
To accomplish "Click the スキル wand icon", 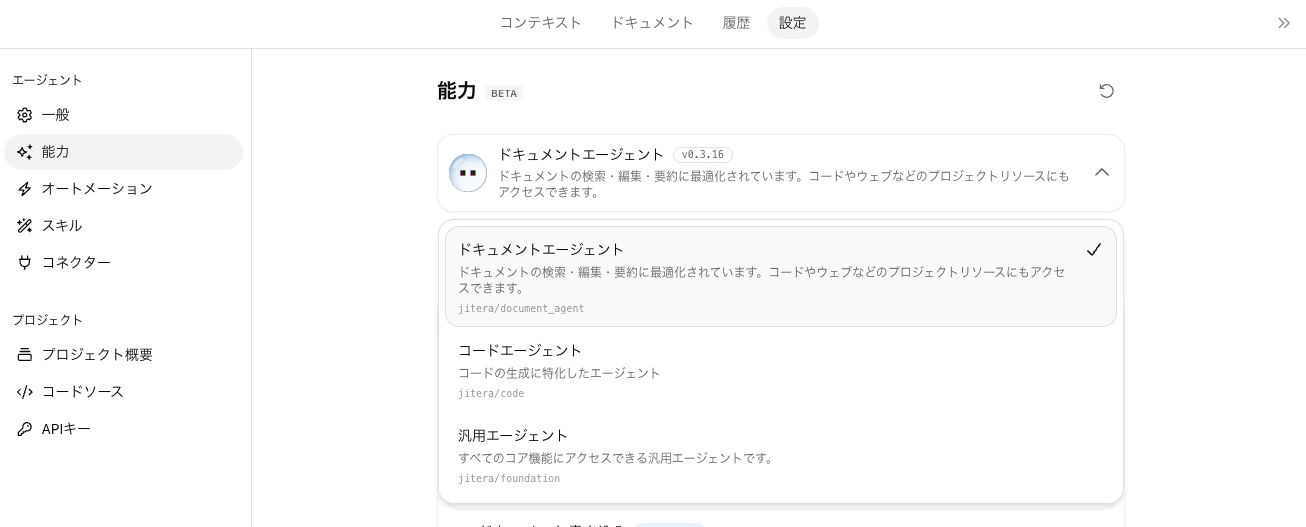I will [25, 226].
